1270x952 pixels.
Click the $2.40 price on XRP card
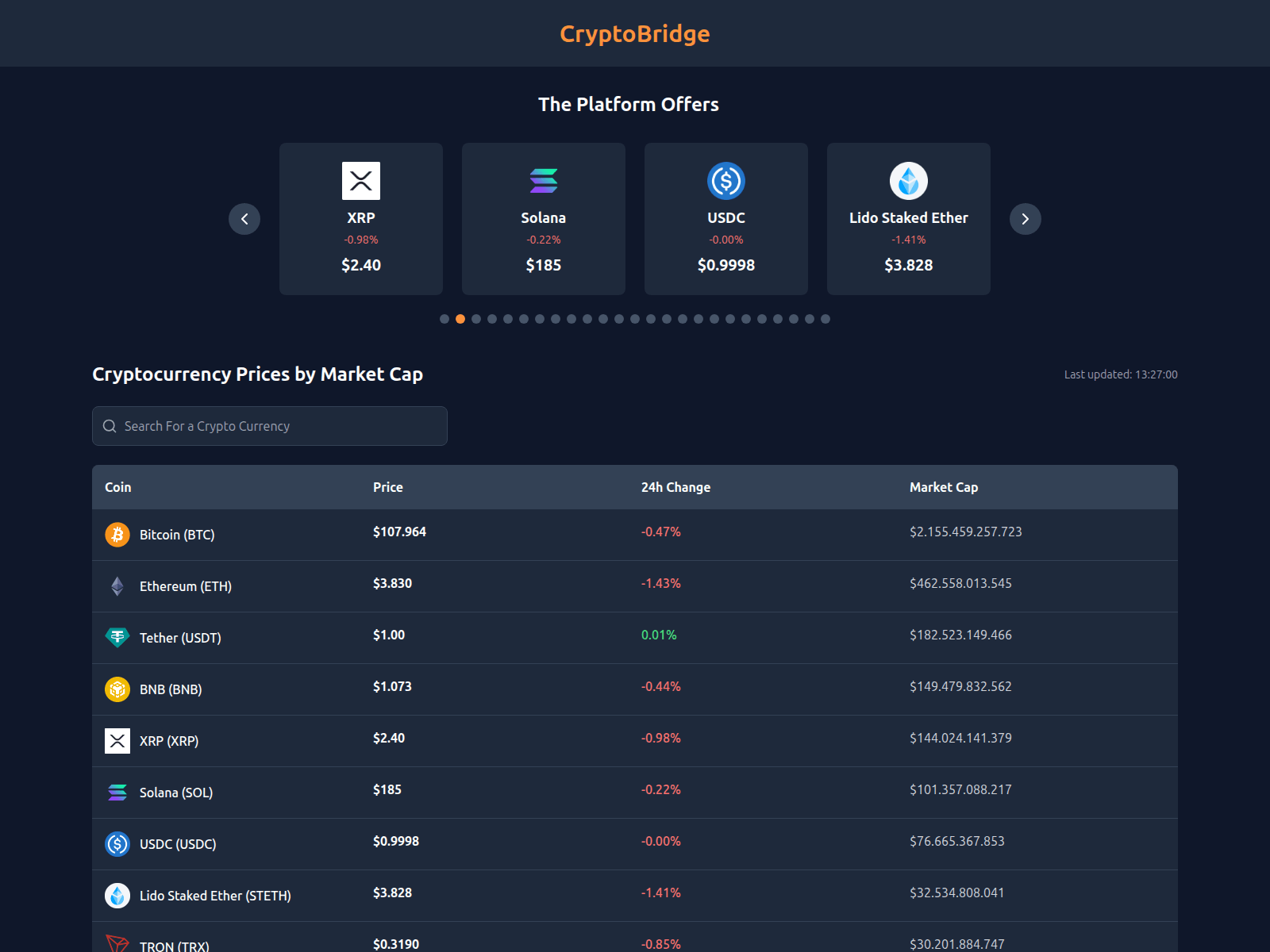[361, 265]
